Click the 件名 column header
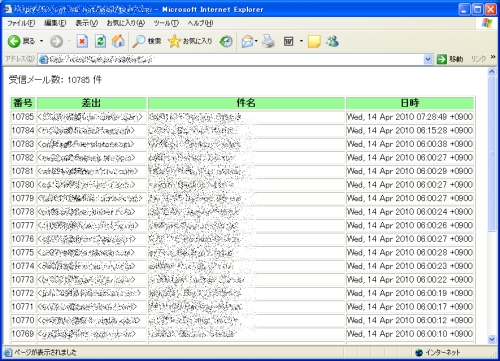 (x=246, y=103)
